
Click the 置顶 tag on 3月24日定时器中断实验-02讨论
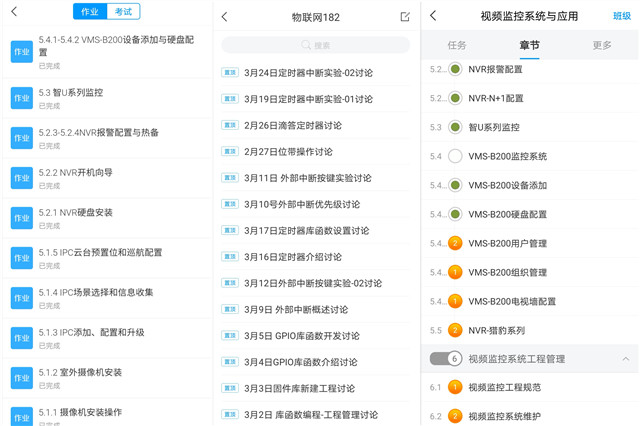click(x=230, y=73)
